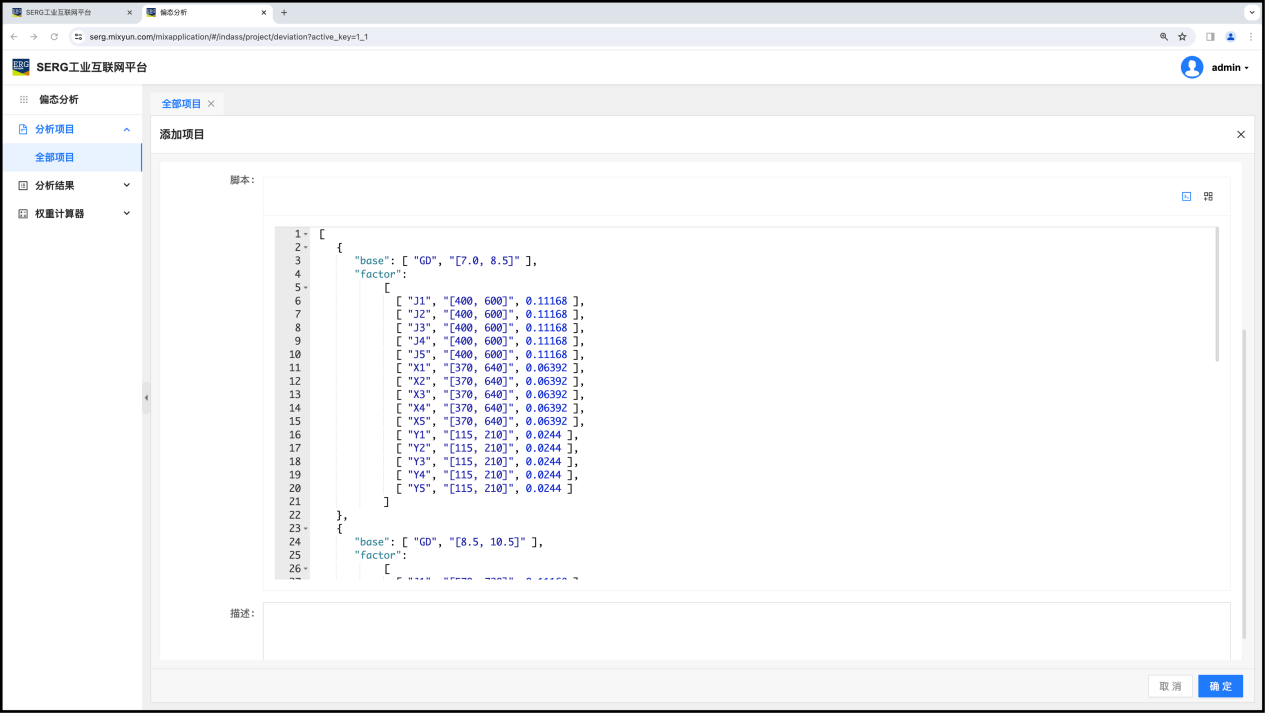The image size is (1265, 713).
Task: Collapse the left sidebar using the handle
Action: 146,397
